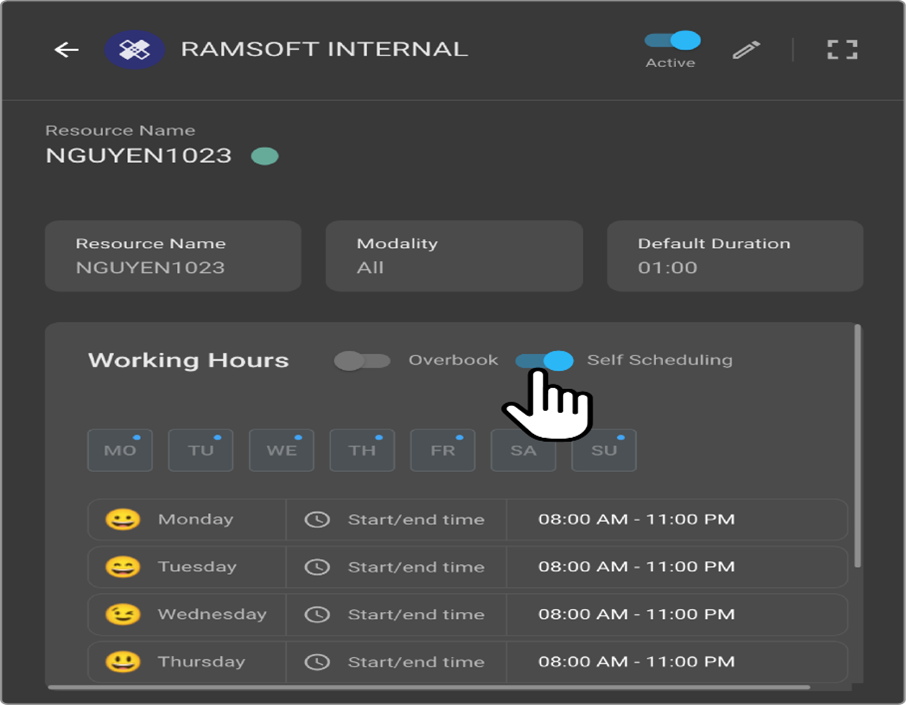Click Thursday's 08:00 AM - 11:00 PM time
The image size is (906, 705).
click(636, 662)
